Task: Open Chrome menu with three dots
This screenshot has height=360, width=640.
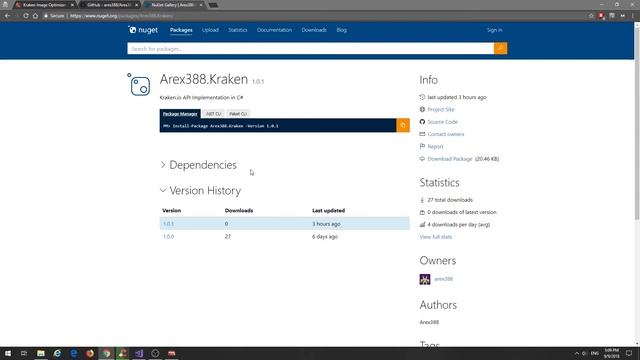Action: [x=633, y=16]
